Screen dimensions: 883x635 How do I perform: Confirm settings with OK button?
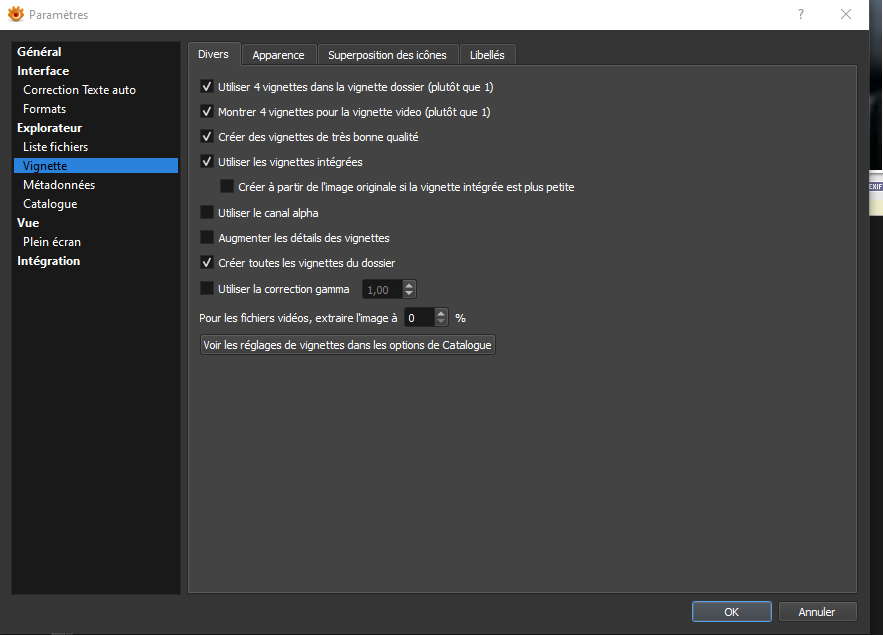[732, 611]
